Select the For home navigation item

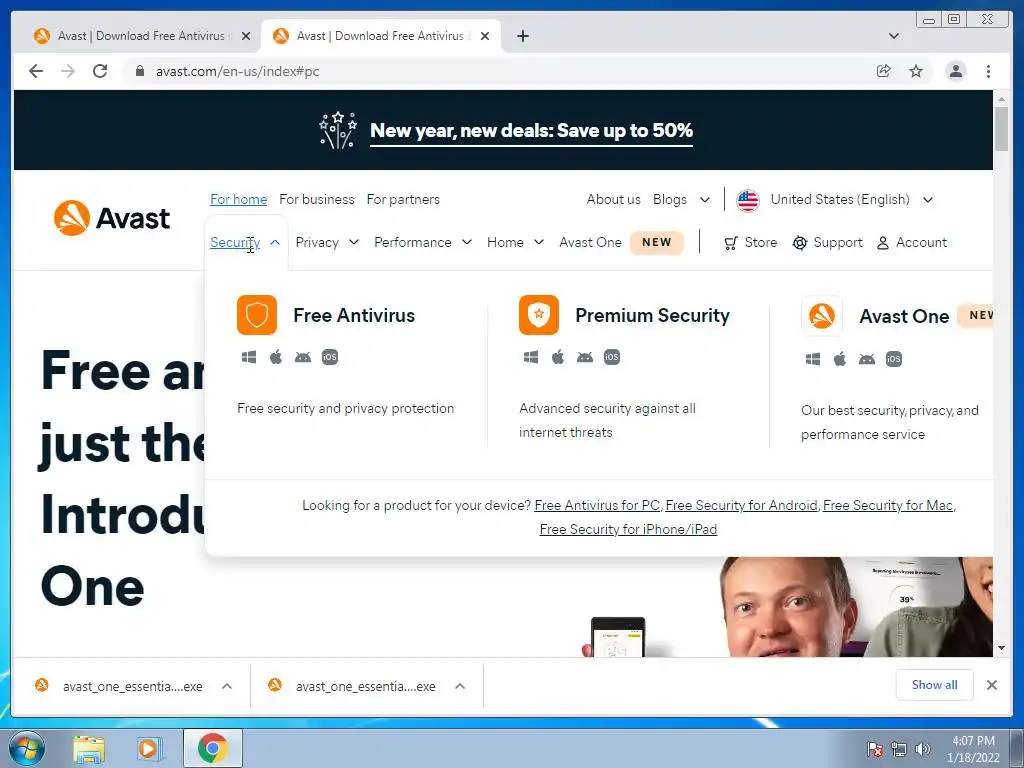click(238, 199)
